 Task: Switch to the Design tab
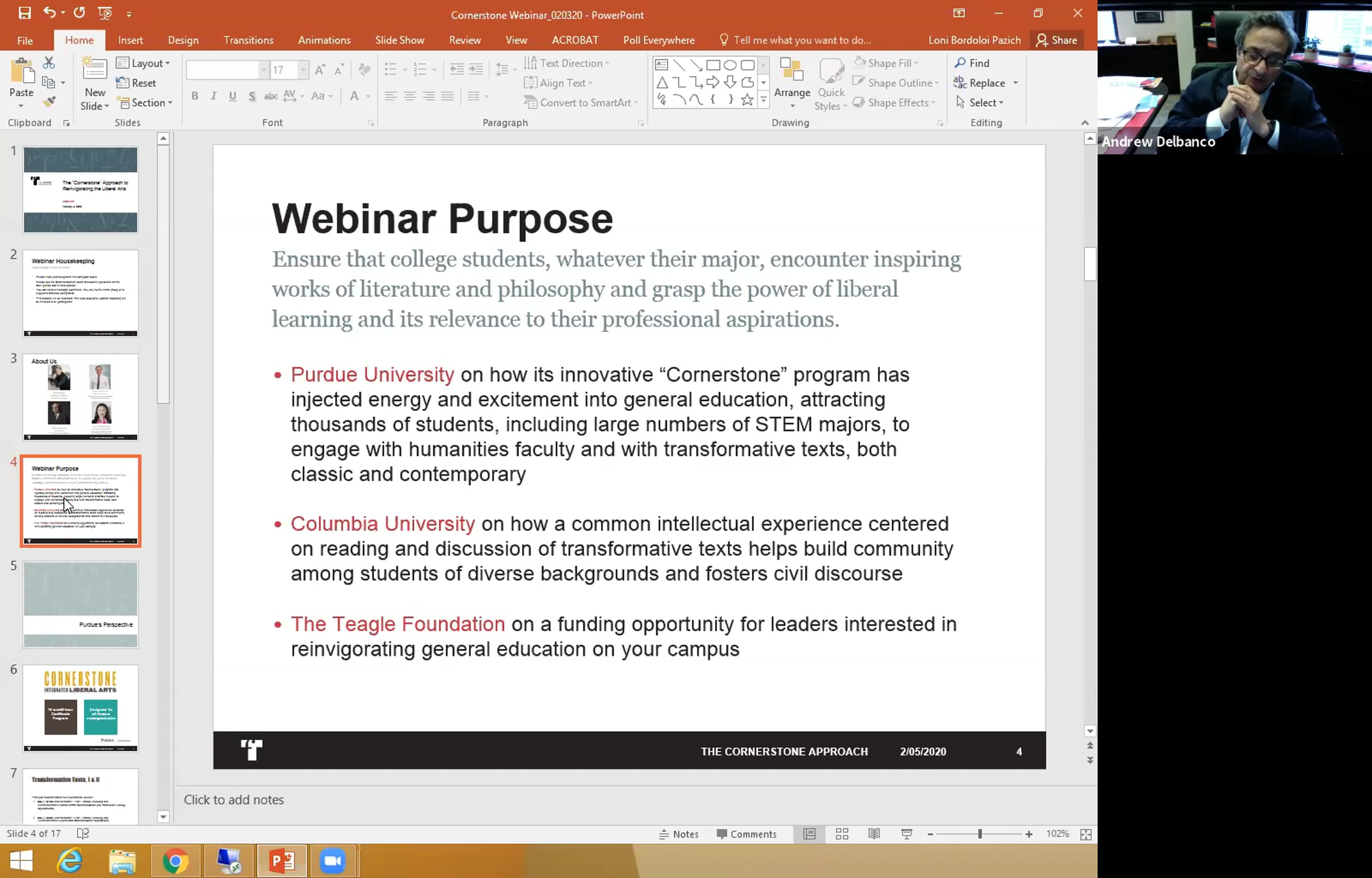coord(183,40)
